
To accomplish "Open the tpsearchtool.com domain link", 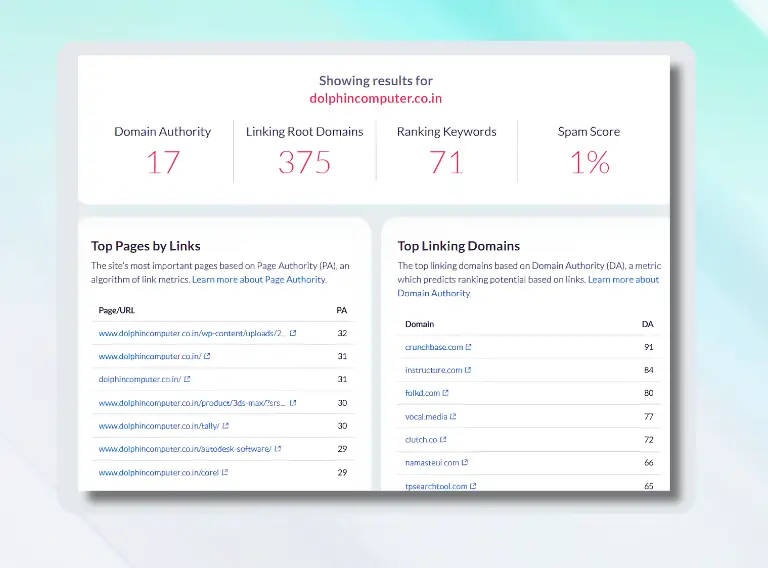I will pyautogui.click(x=436, y=486).
